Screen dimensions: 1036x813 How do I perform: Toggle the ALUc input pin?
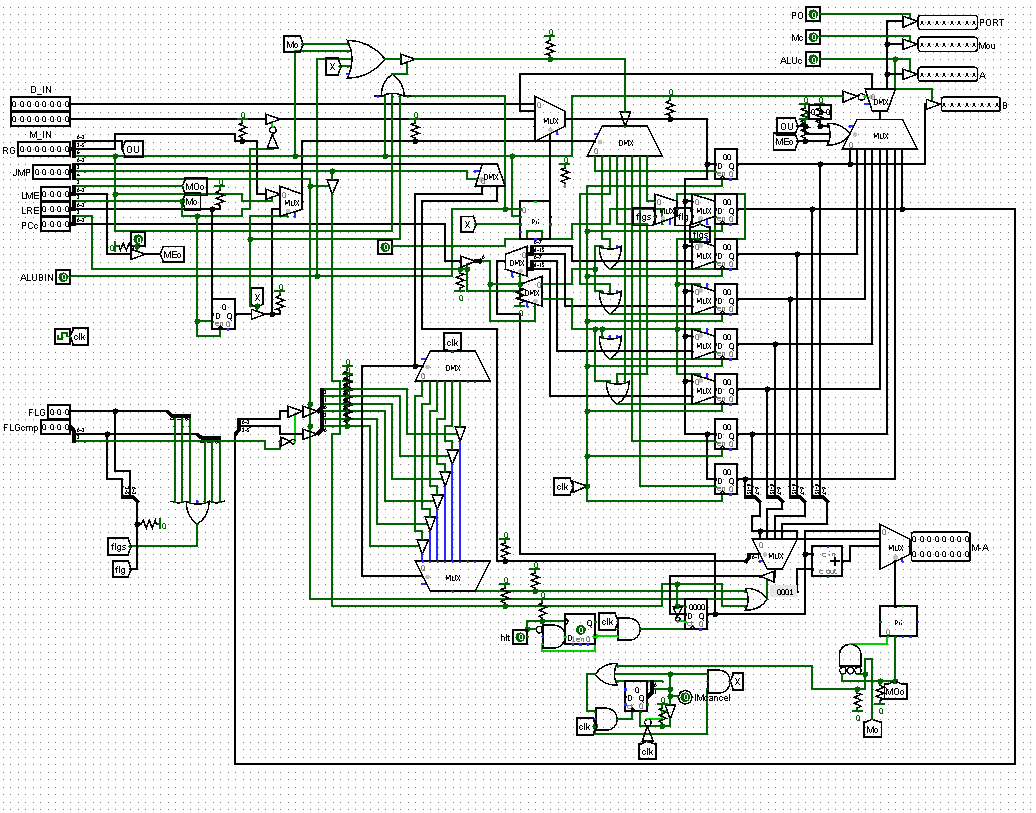coord(814,60)
